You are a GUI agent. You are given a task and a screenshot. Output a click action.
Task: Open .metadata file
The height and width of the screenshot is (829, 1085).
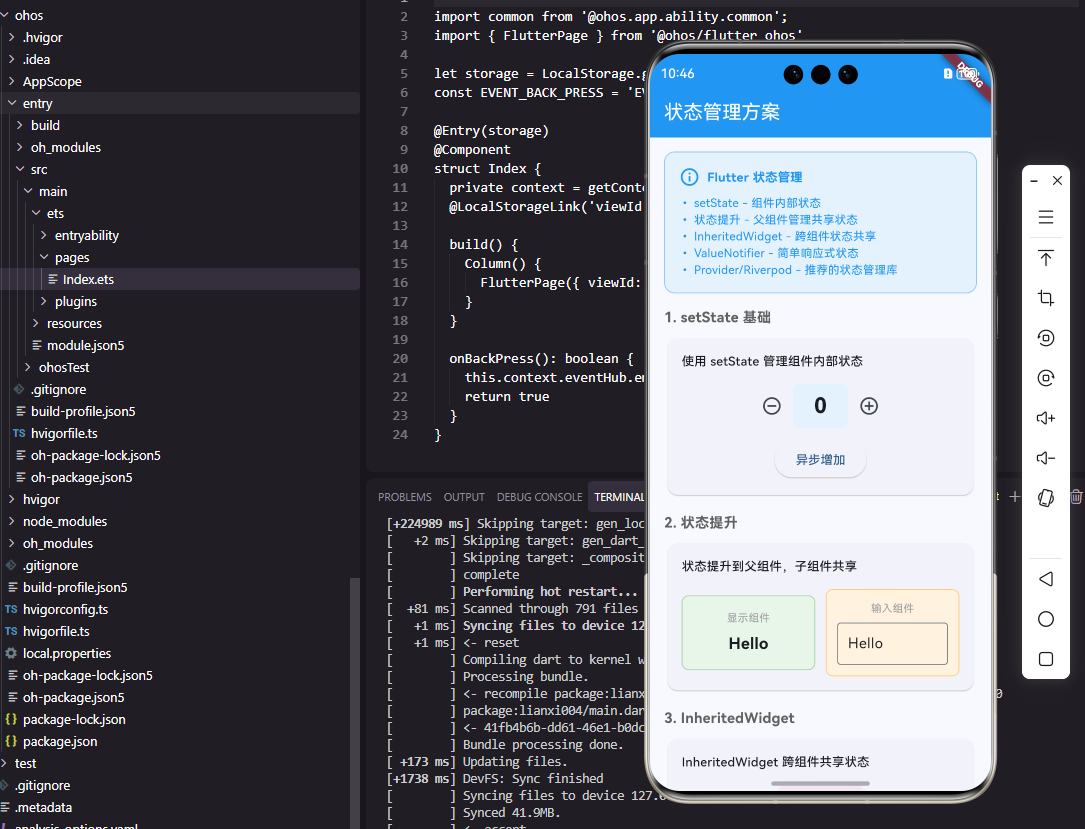tap(43, 808)
